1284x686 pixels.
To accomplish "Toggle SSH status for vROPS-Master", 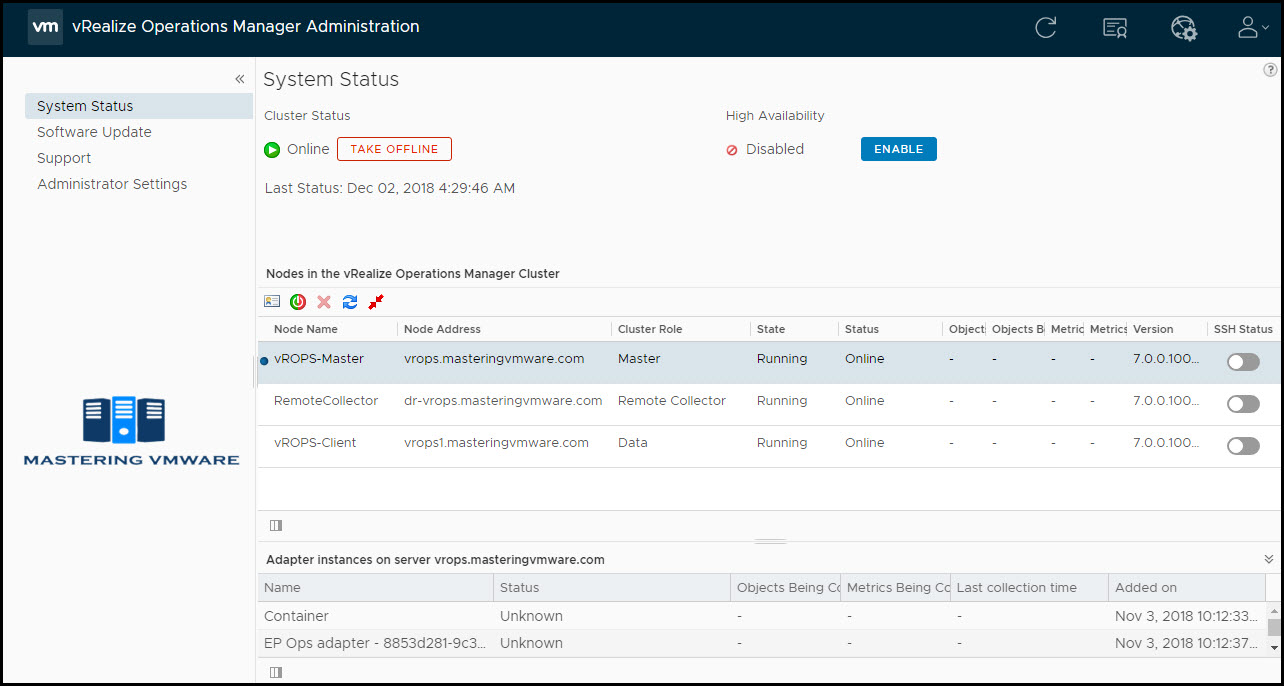I will point(1243,362).
